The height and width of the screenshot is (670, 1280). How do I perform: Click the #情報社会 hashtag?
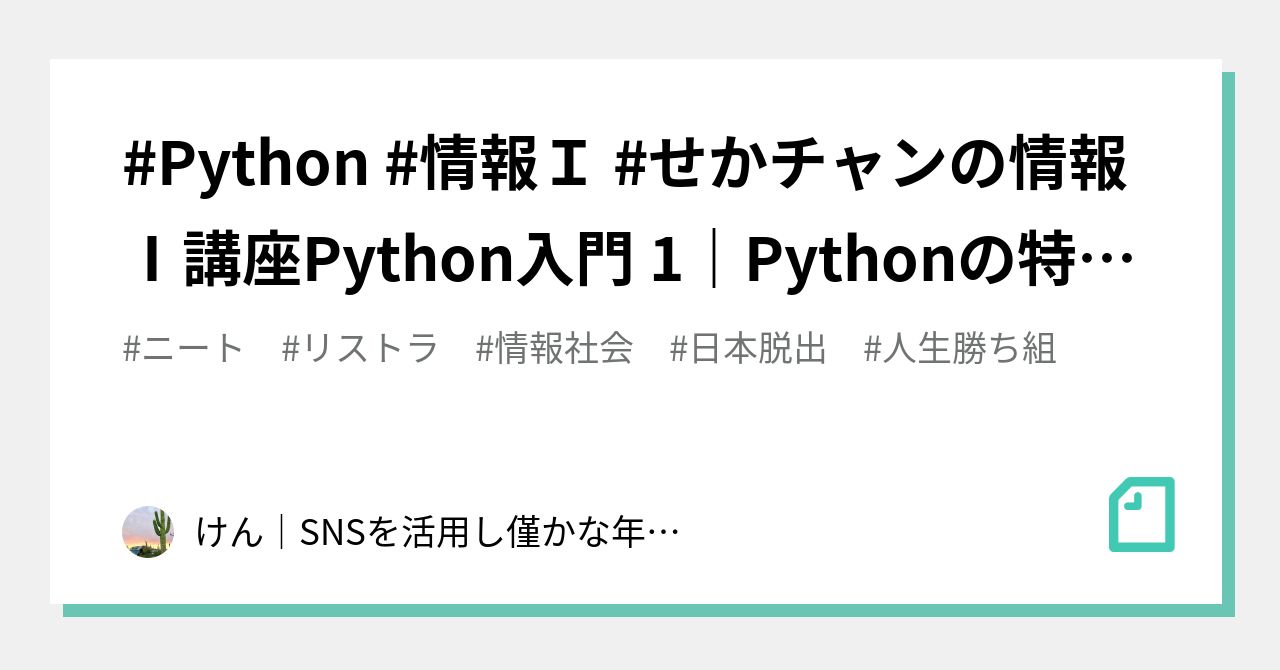coord(554,349)
